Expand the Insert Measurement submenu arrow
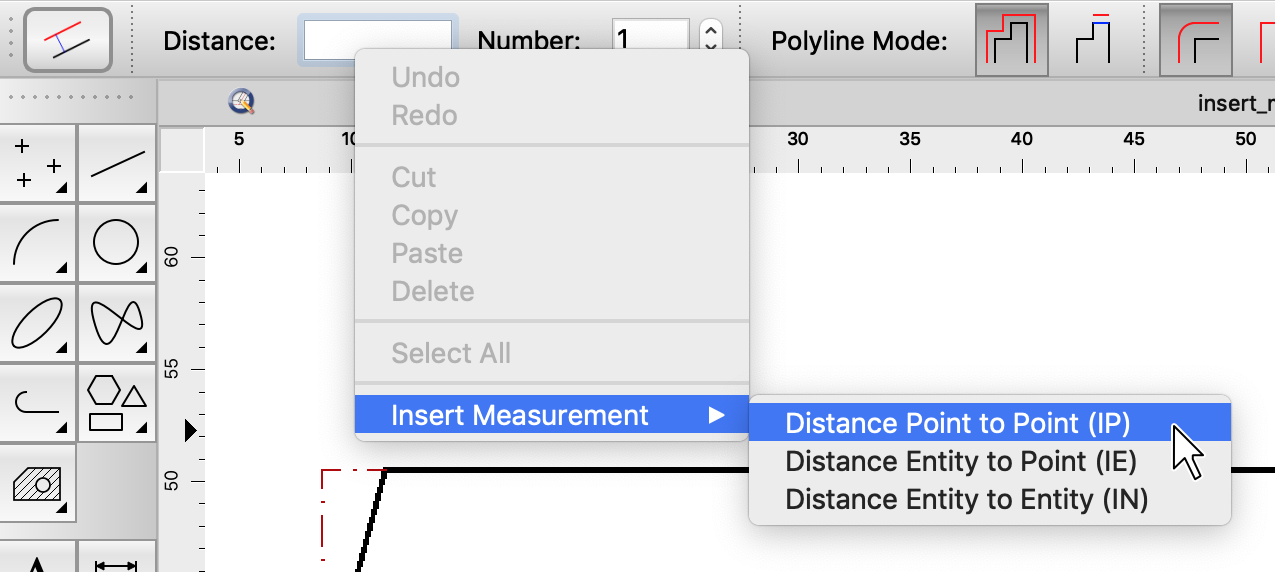This screenshot has height=572, width=1275. pyautogui.click(x=716, y=415)
